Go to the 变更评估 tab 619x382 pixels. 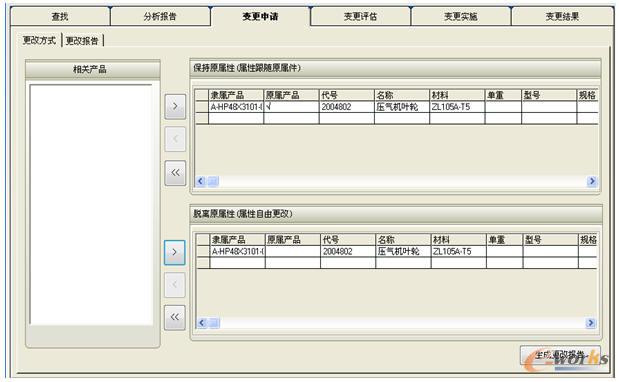(360, 17)
